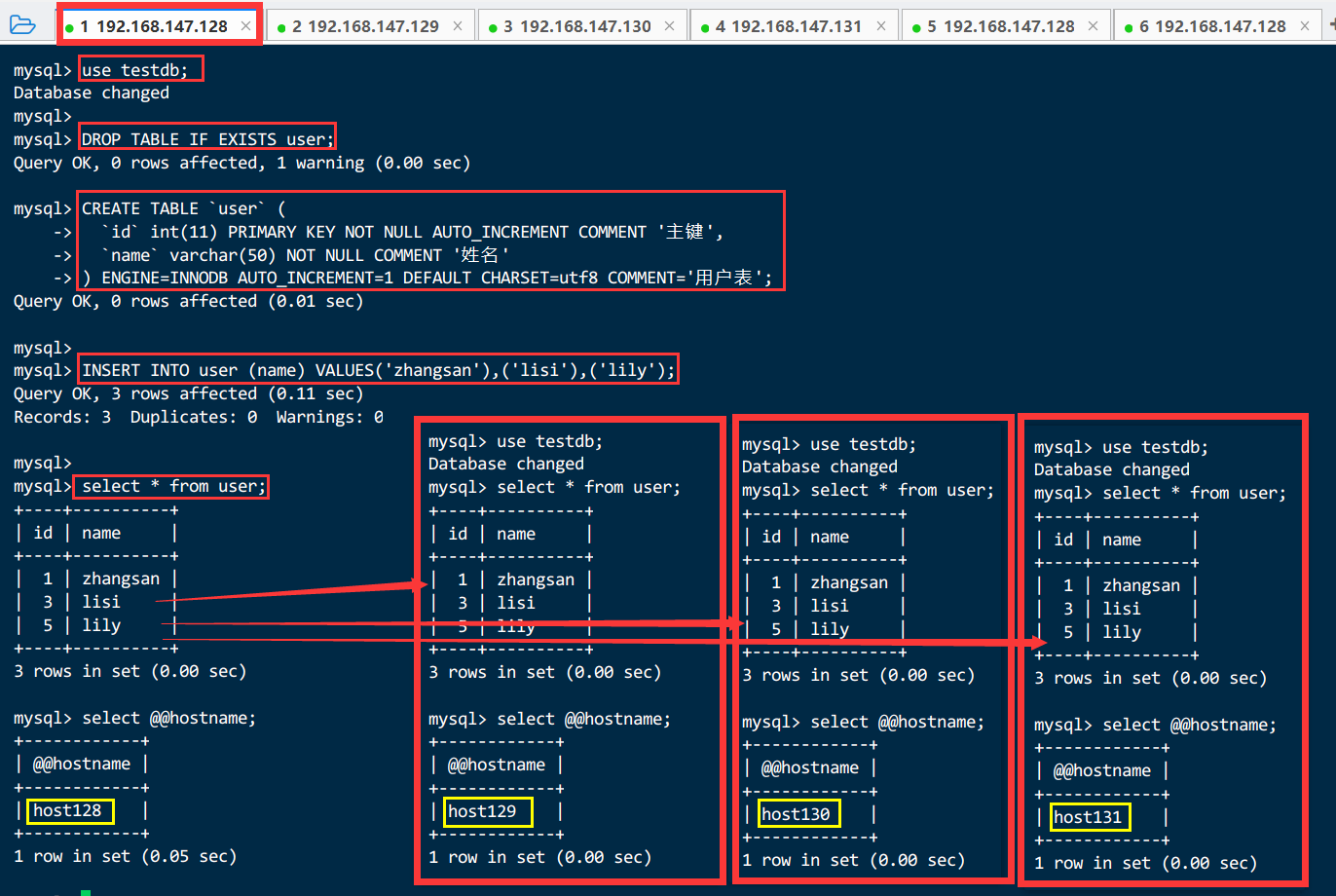This screenshot has width=1336, height=896.
Task: Click the 'ENGINE=INNODB AUTO_INCREMENT=1' line
Action: [x=427, y=279]
